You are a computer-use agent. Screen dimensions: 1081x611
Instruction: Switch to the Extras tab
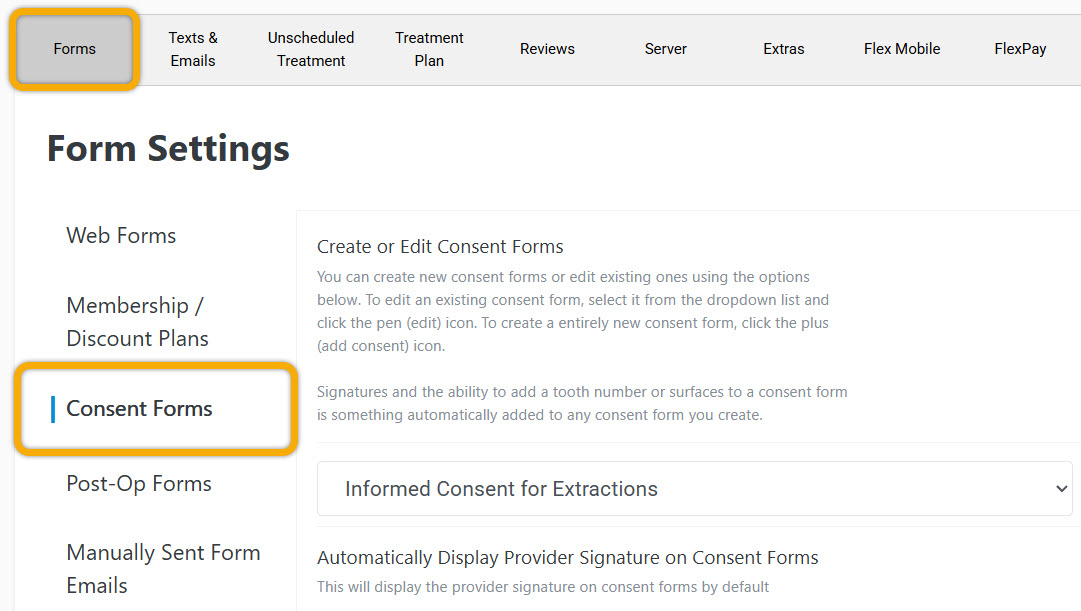(783, 48)
